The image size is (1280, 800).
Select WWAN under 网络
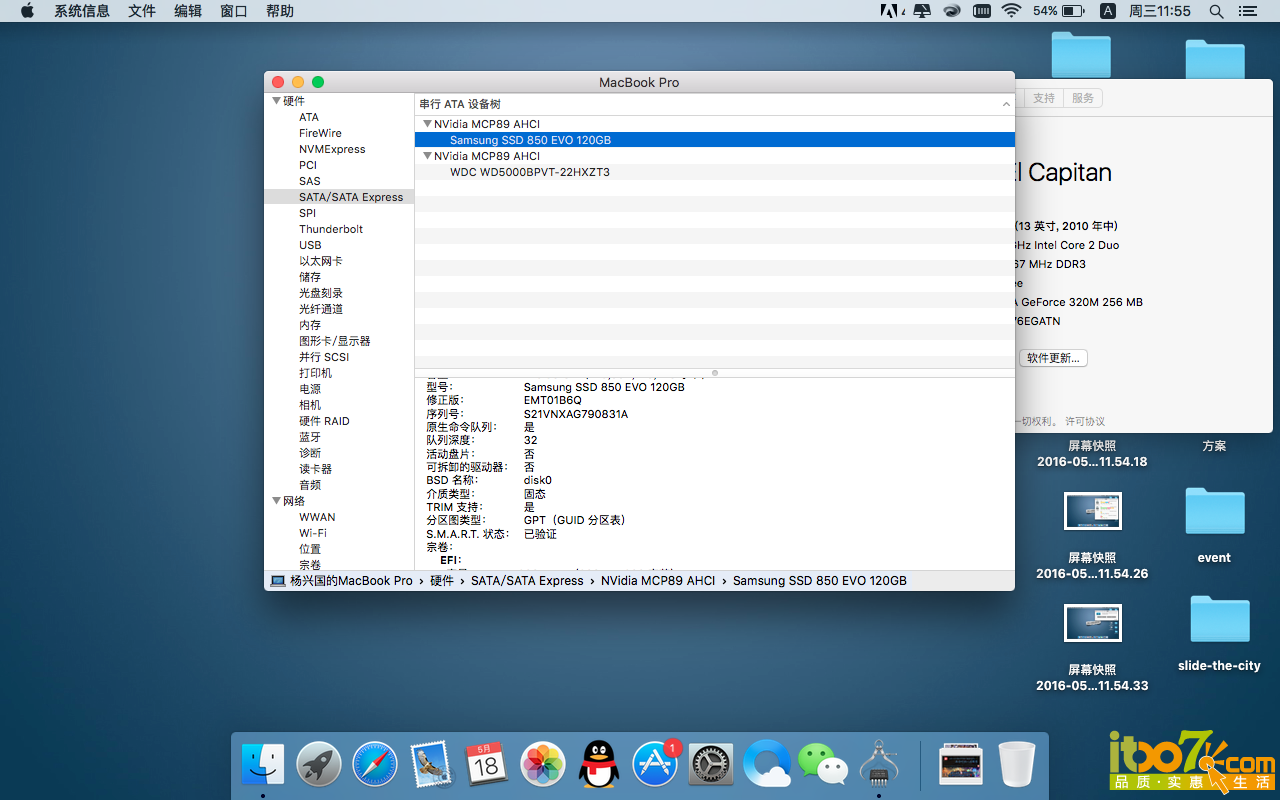[x=317, y=517]
